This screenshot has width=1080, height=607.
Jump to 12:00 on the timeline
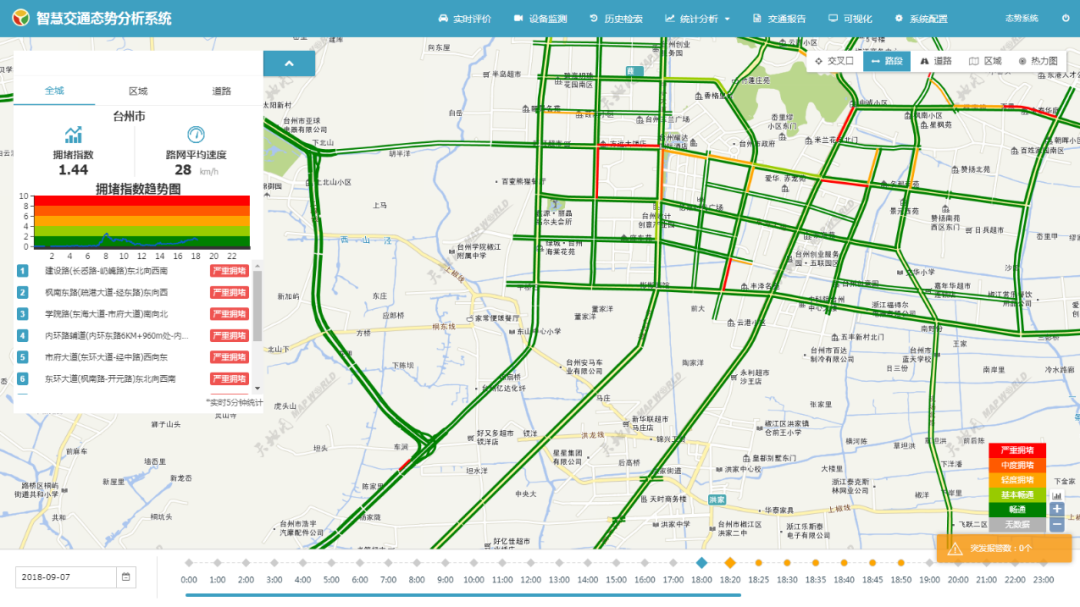pyautogui.click(x=530, y=563)
